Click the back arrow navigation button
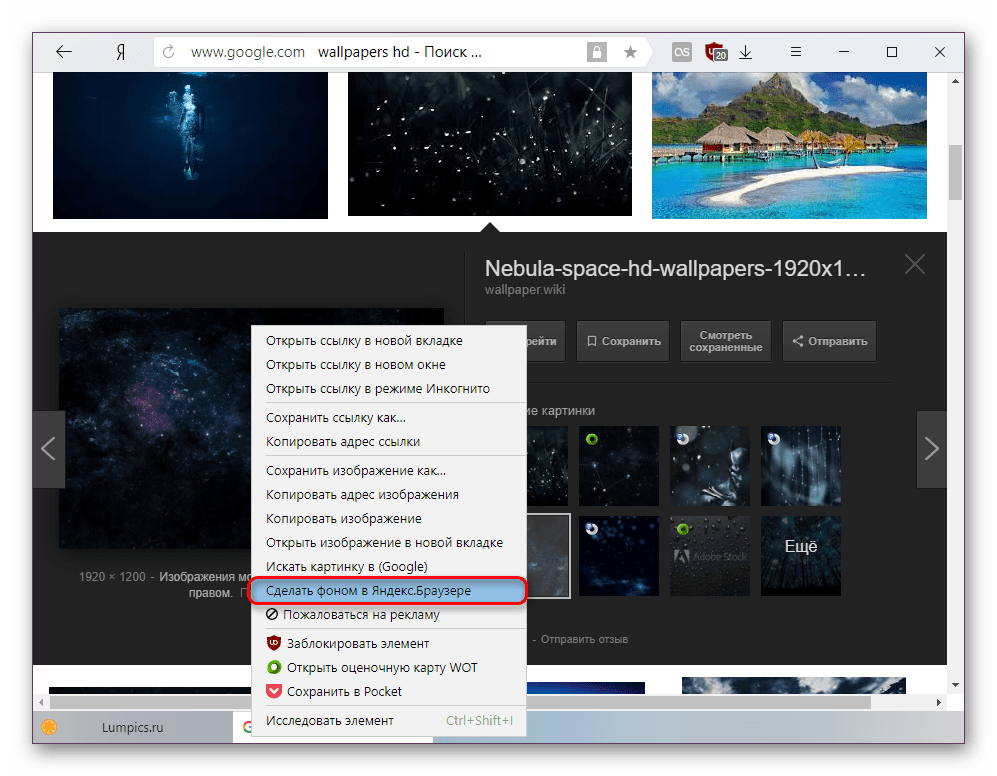Viewport: 997px width, 776px height. [x=64, y=53]
